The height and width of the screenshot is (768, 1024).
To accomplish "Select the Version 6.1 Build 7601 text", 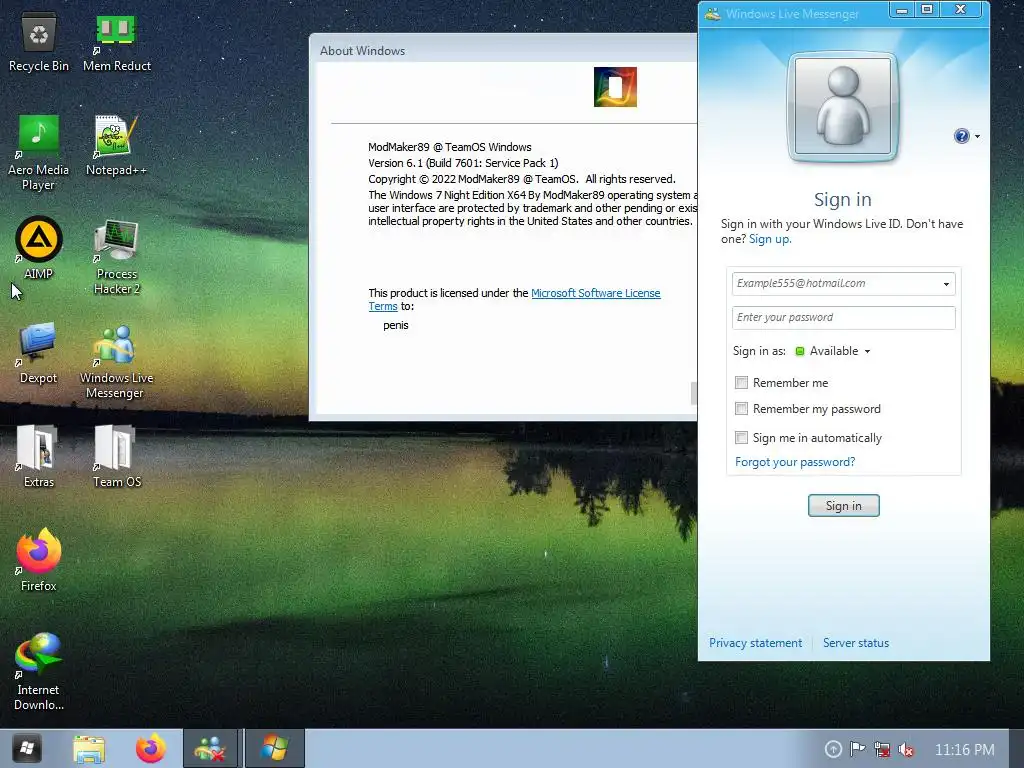I will click(463, 163).
